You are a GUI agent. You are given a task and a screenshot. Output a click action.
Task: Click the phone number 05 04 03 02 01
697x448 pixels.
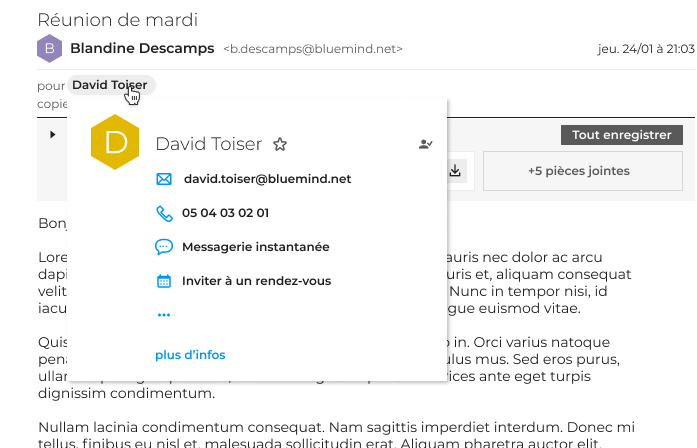coord(225,213)
